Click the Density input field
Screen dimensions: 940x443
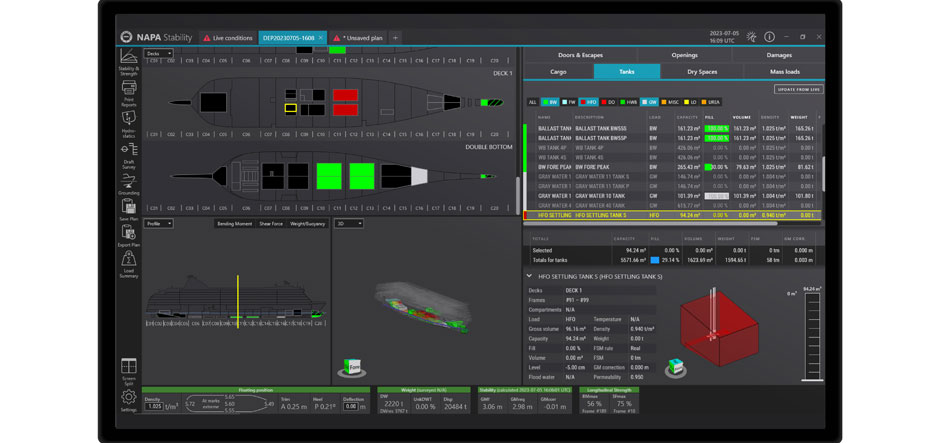tap(154, 406)
